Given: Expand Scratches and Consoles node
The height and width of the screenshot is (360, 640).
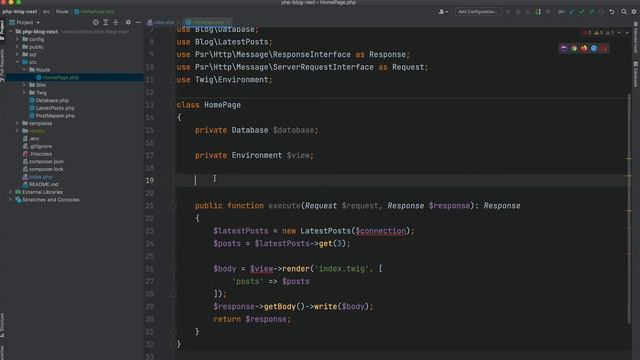Looking at the screenshot, I should tap(11, 200).
